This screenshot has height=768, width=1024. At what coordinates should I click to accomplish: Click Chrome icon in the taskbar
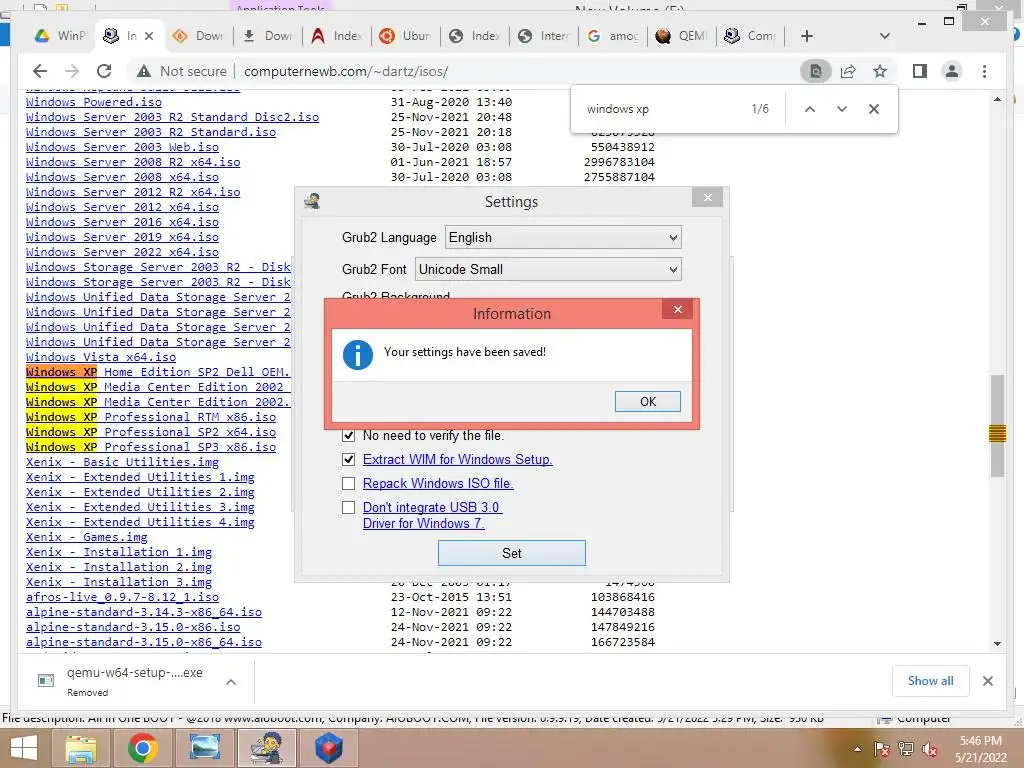(142, 748)
